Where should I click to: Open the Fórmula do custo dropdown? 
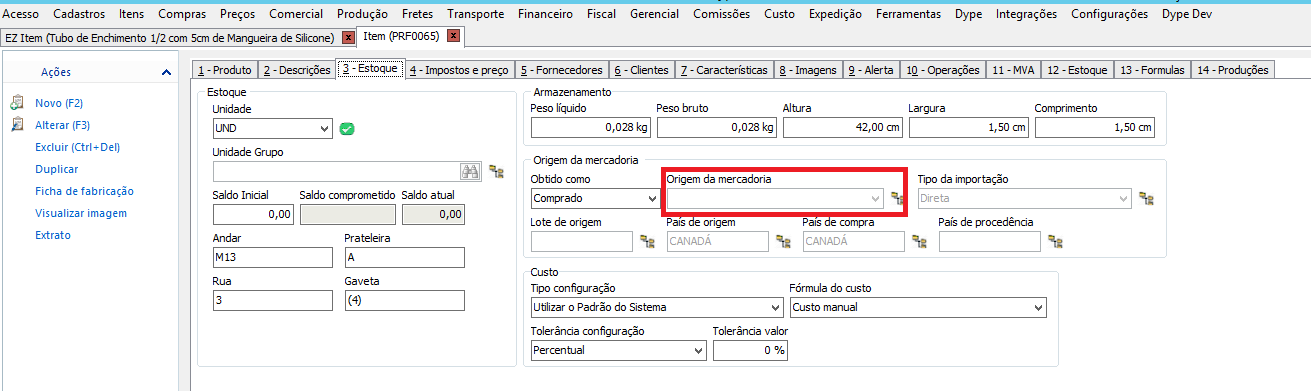click(1038, 307)
